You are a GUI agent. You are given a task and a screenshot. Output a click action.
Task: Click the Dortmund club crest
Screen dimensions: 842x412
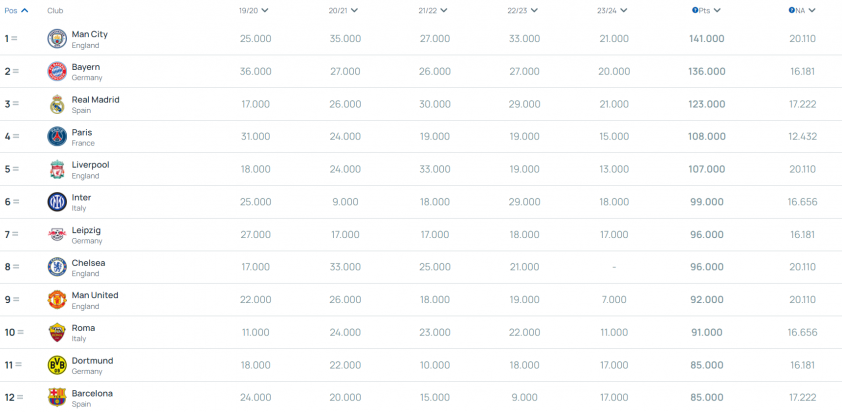click(x=57, y=365)
